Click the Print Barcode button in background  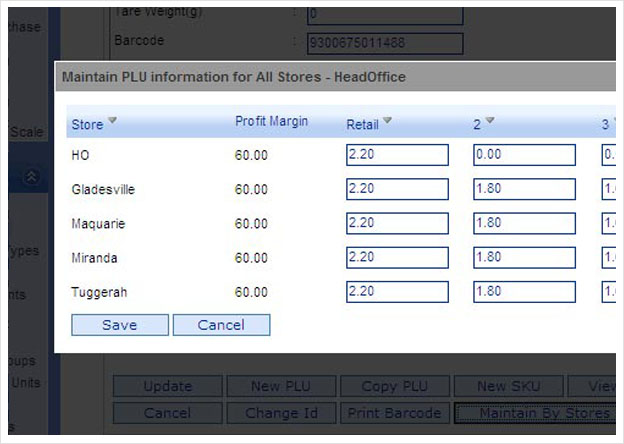click(x=395, y=413)
